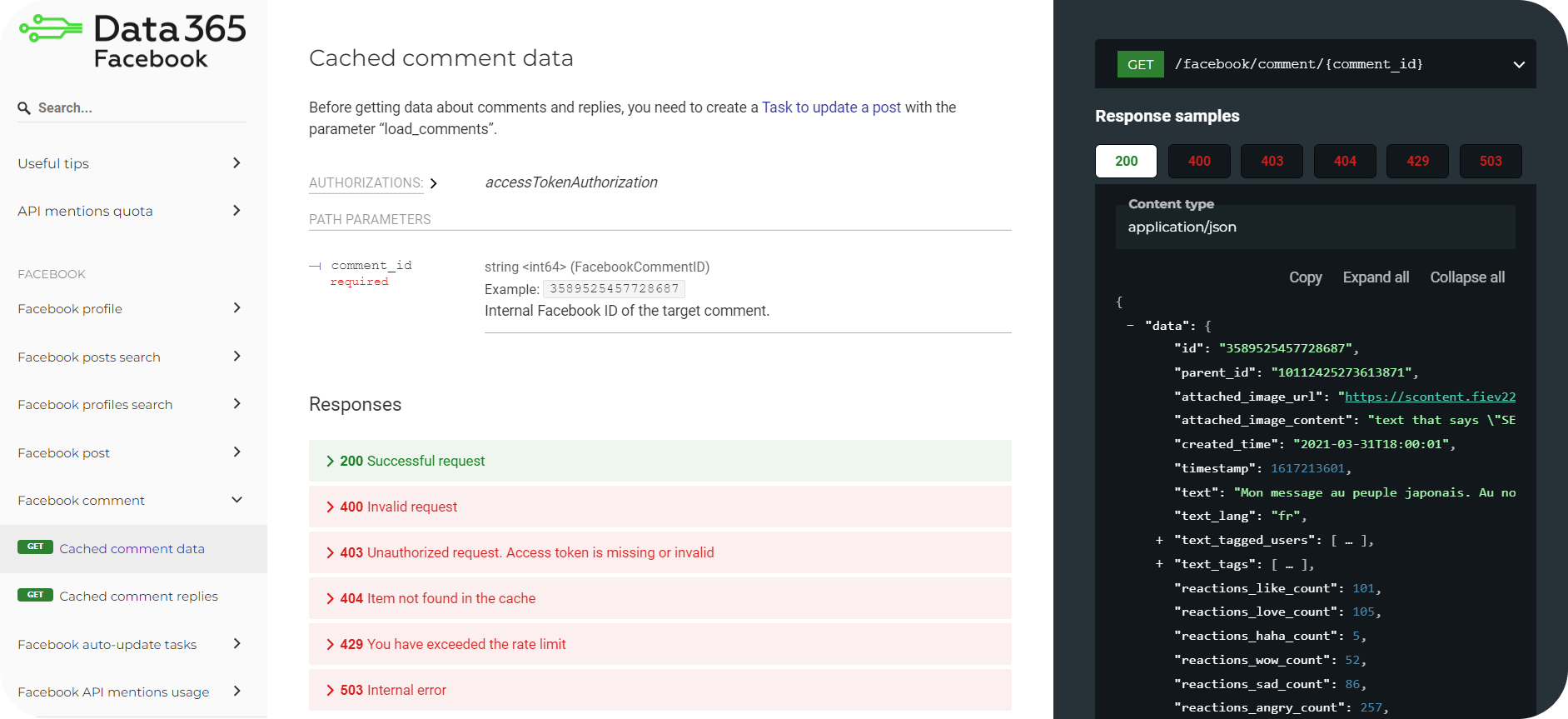Click the example value 3589525457728687
This screenshot has height=719, width=1568.
(614, 289)
